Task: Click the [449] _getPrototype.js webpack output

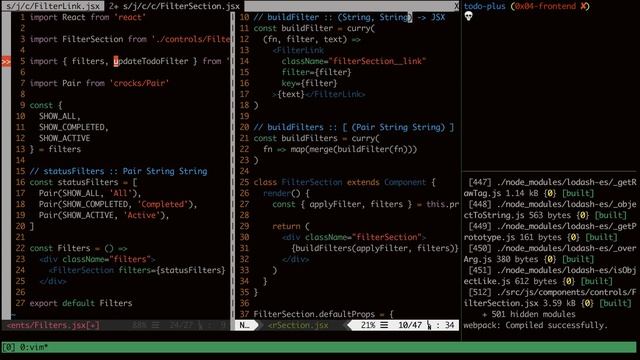Action: [x=550, y=232]
